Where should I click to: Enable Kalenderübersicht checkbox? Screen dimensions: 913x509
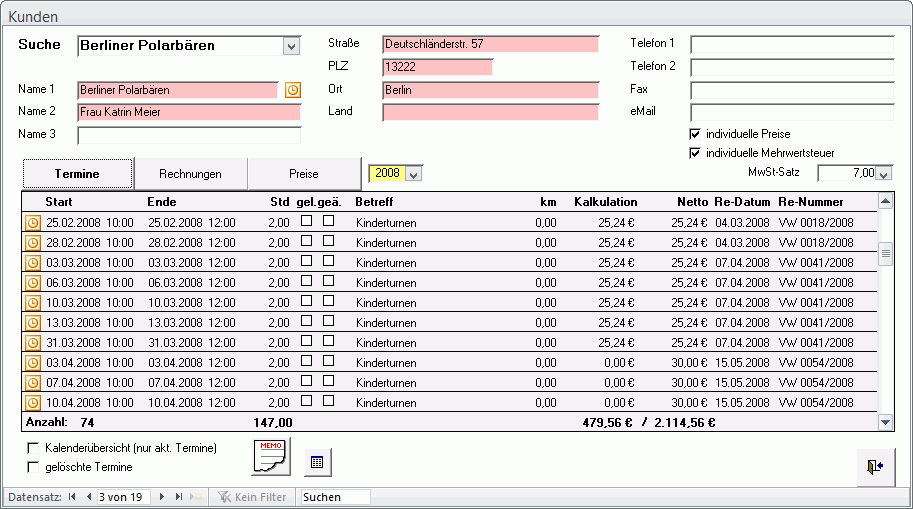33,448
